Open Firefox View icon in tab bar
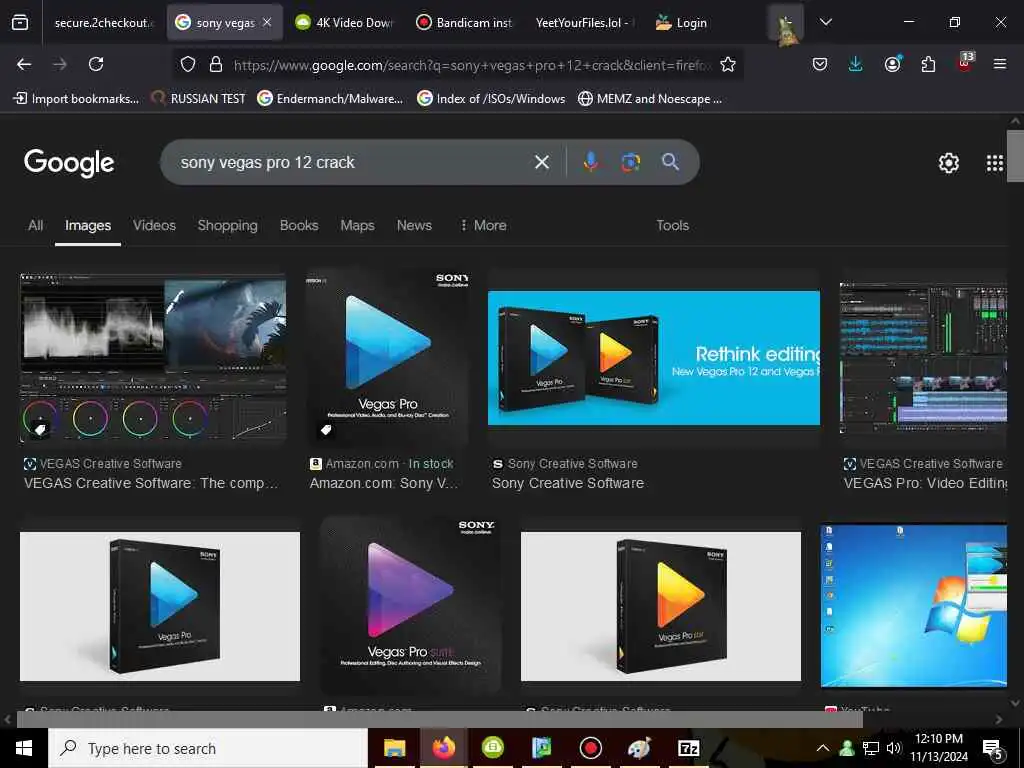This screenshot has height=768, width=1024. click(x=20, y=23)
